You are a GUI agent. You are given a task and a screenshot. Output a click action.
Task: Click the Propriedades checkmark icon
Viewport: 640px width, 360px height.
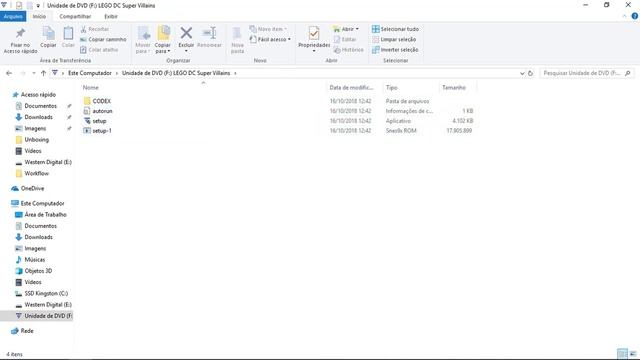314,33
